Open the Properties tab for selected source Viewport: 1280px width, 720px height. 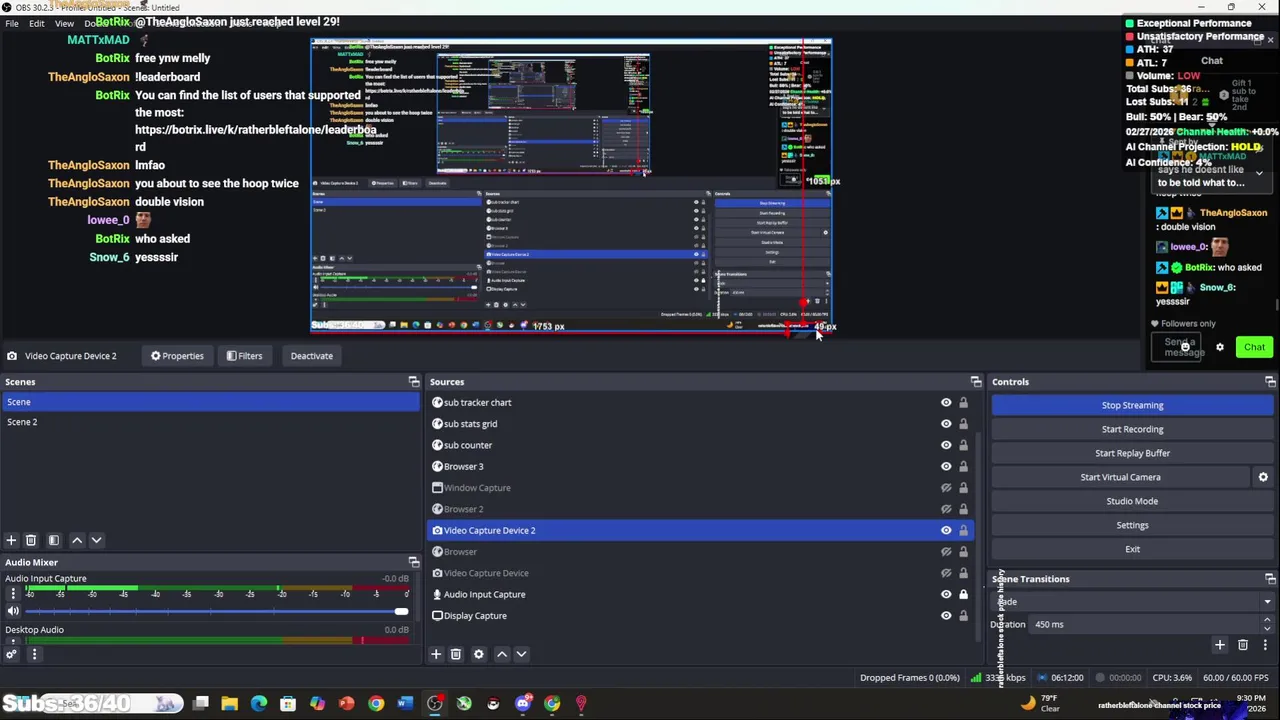pyautogui.click(x=177, y=356)
